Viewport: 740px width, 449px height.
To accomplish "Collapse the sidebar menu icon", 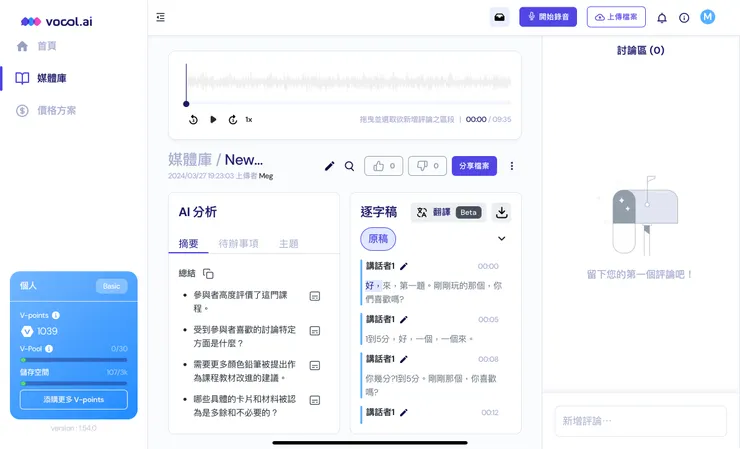I will (x=160, y=17).
